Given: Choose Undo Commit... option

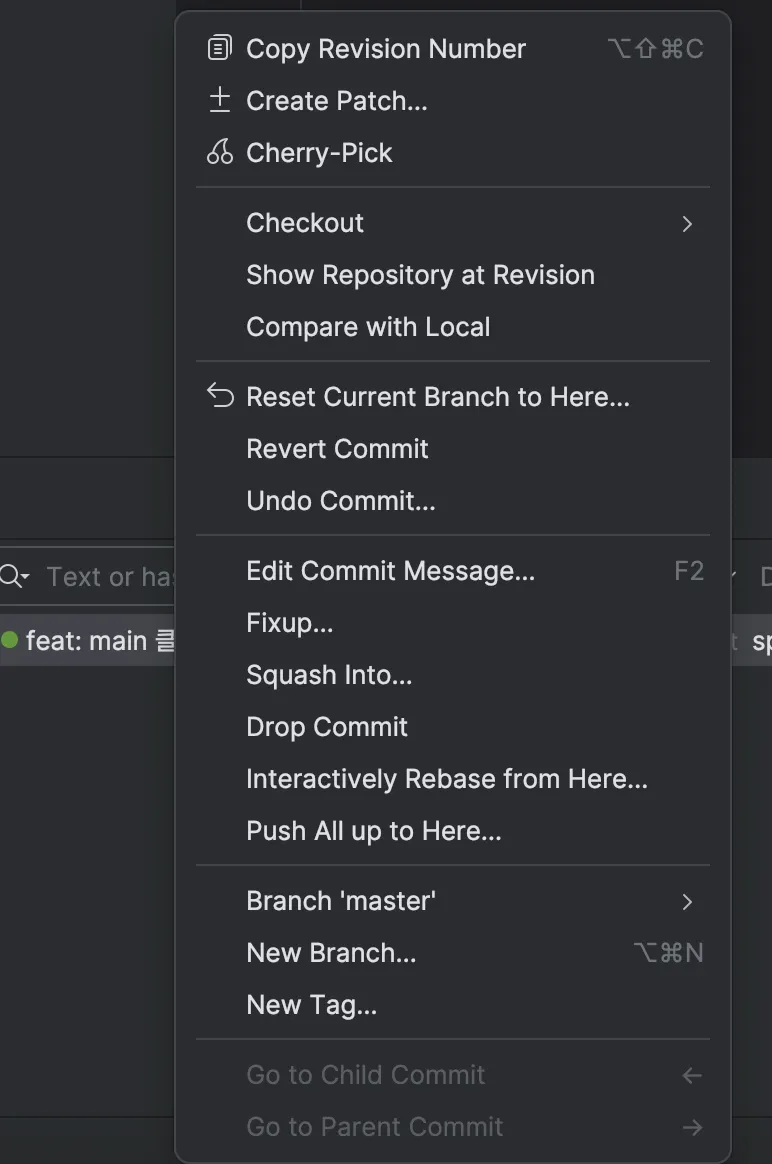Looking at the screenshot, I should (341, 501).
